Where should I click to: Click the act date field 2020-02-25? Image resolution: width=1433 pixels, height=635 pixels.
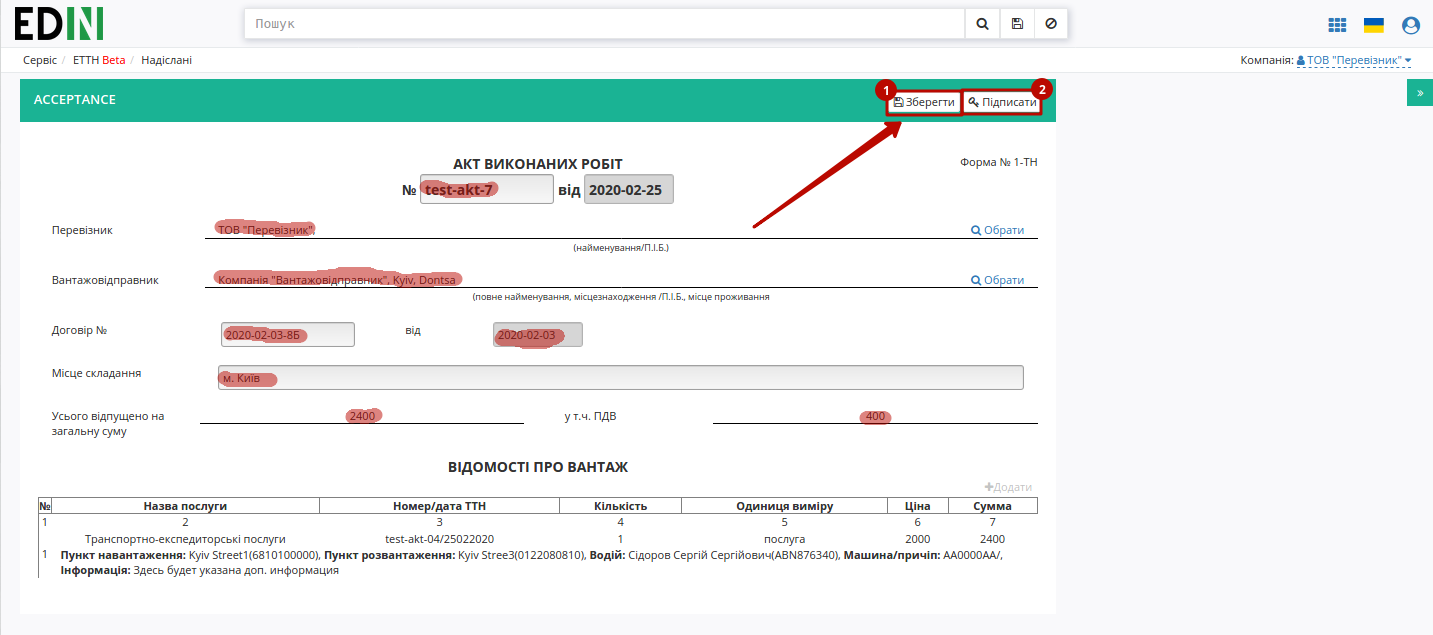629,189
